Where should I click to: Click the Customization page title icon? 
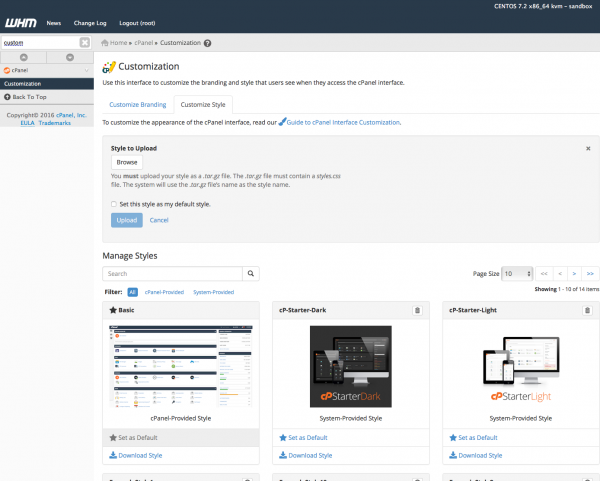(x=109, y=67)
